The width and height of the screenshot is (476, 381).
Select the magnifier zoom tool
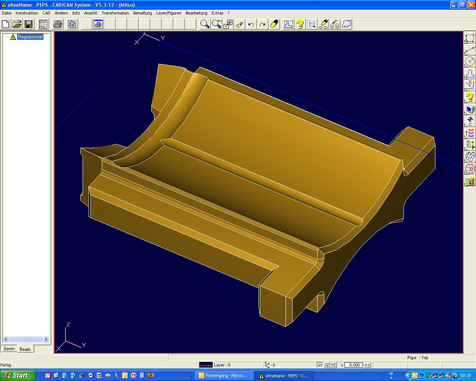pos(204,24)
